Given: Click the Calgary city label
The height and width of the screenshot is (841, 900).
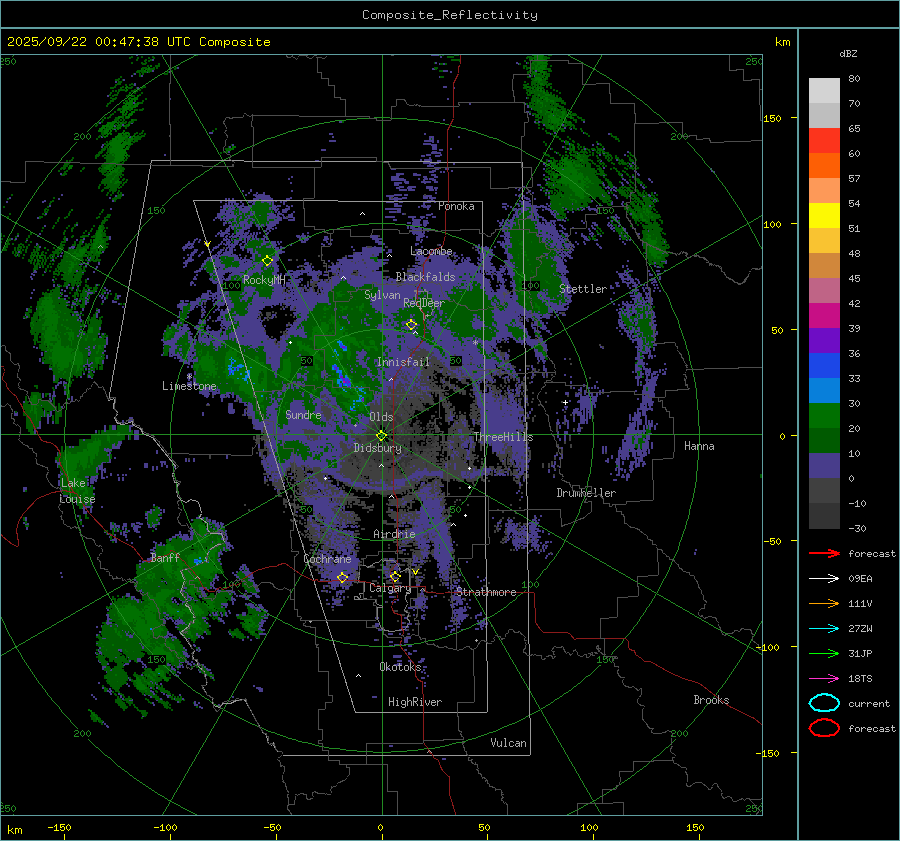Looking at the screenshot, I should point(390,589).
